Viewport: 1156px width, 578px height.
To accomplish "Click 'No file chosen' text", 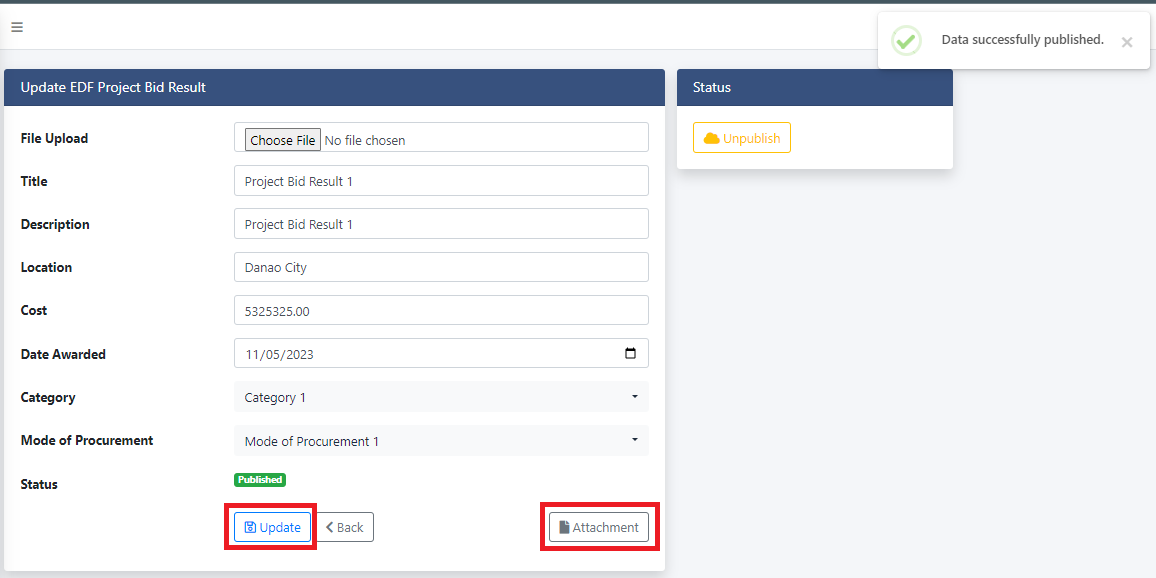I will click(x=364, y=140).
